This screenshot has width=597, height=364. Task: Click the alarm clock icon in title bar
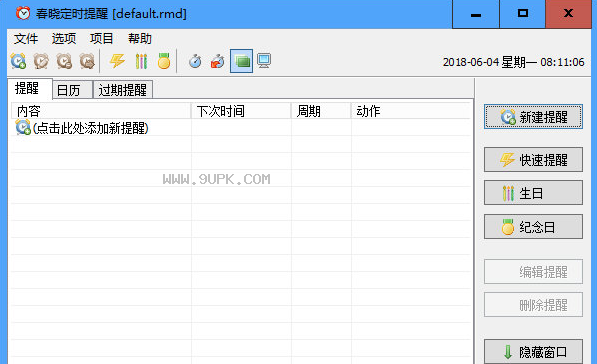pyautogui.click(x=23, y=13)
